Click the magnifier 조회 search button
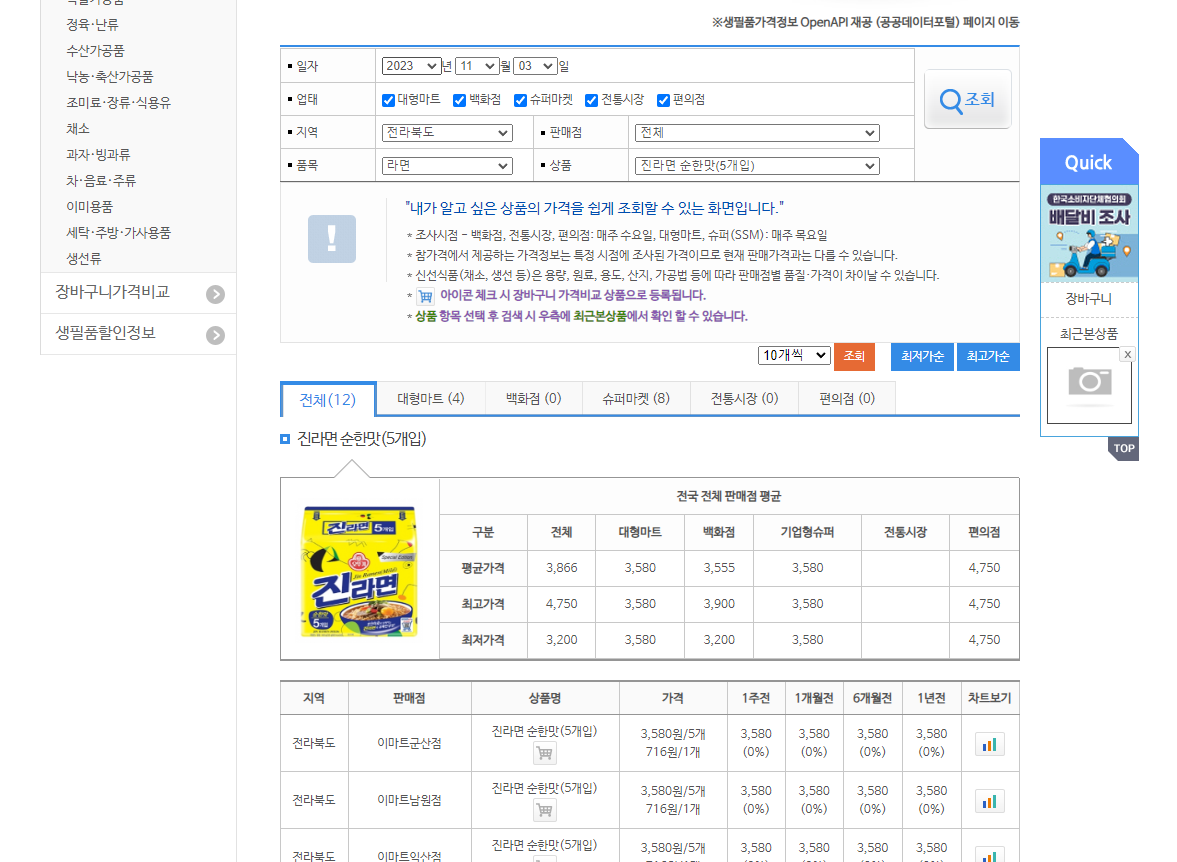This screenshot has width=1177, height=862. (968, 99)
